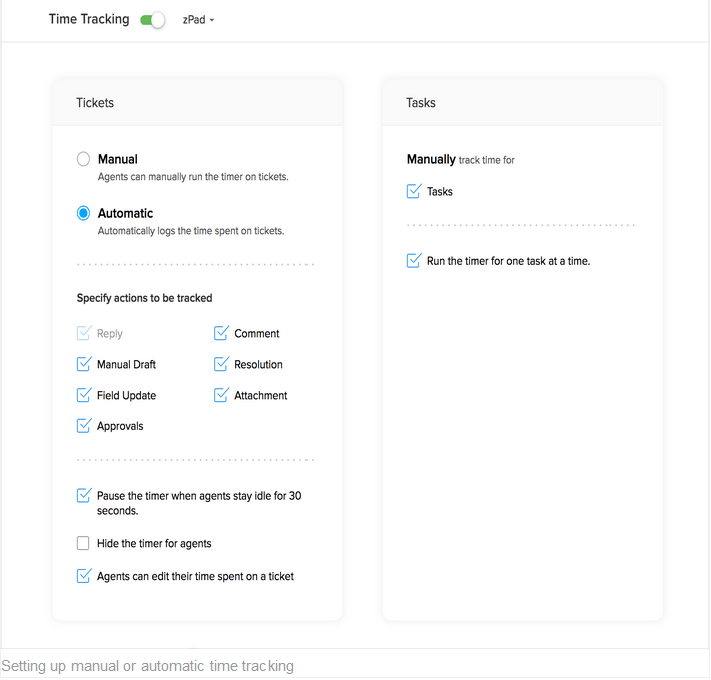This screenshot has height=680, width=711.
Task: Uncheck the Approvals checkbox
Action: [x=84, y=427]
